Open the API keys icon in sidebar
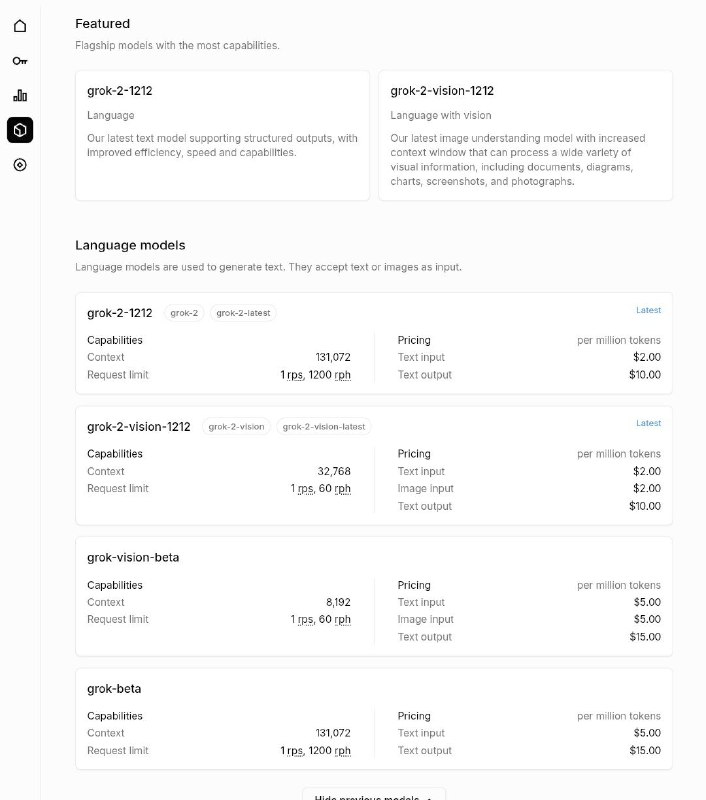The image size is (706, 800). coord(20,61)
